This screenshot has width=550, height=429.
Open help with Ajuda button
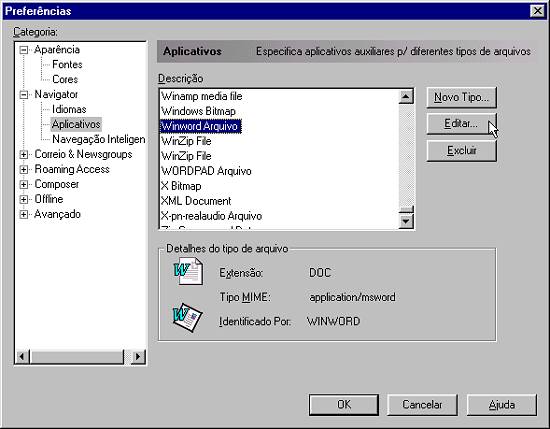coord(502,405)
